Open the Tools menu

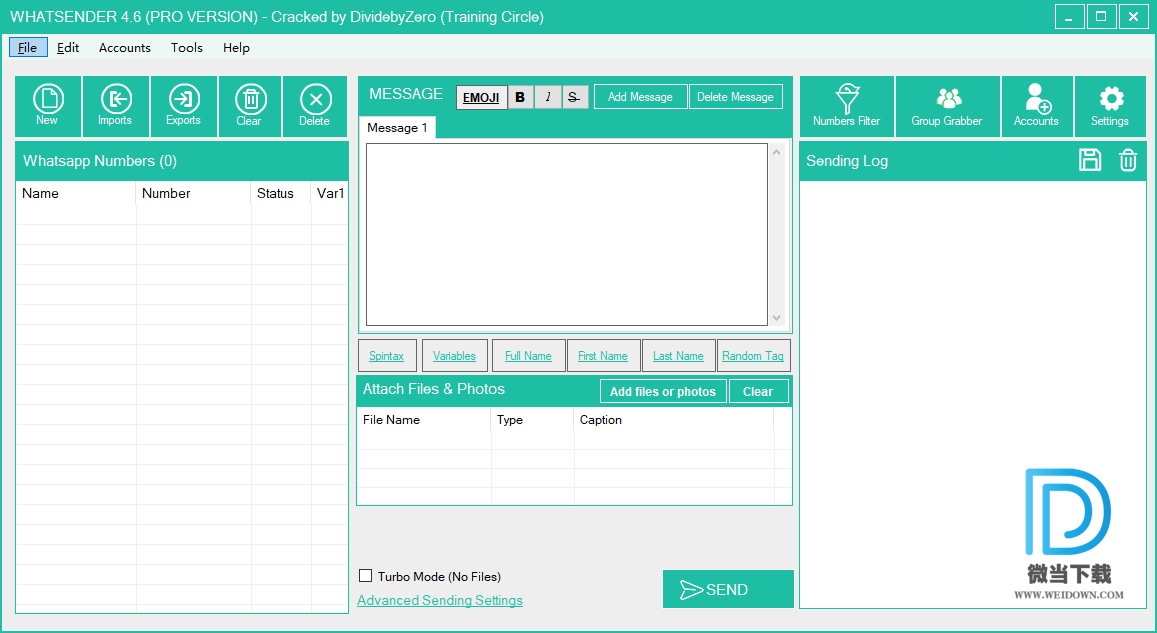[x=187, y=47]
